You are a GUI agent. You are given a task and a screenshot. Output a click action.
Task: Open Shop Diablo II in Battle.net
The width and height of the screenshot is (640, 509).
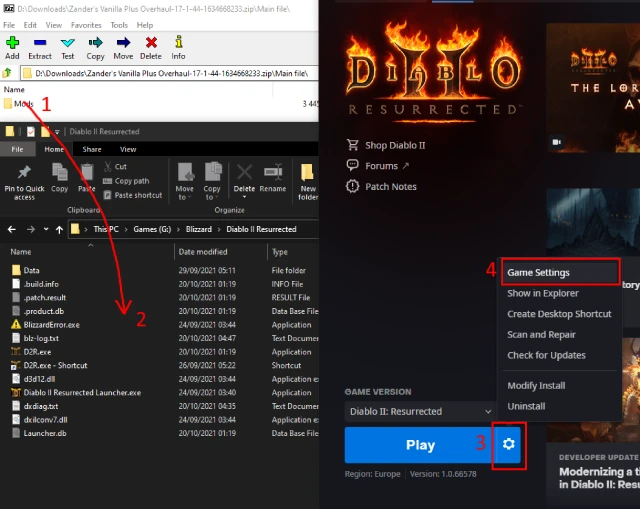point(386,145)
